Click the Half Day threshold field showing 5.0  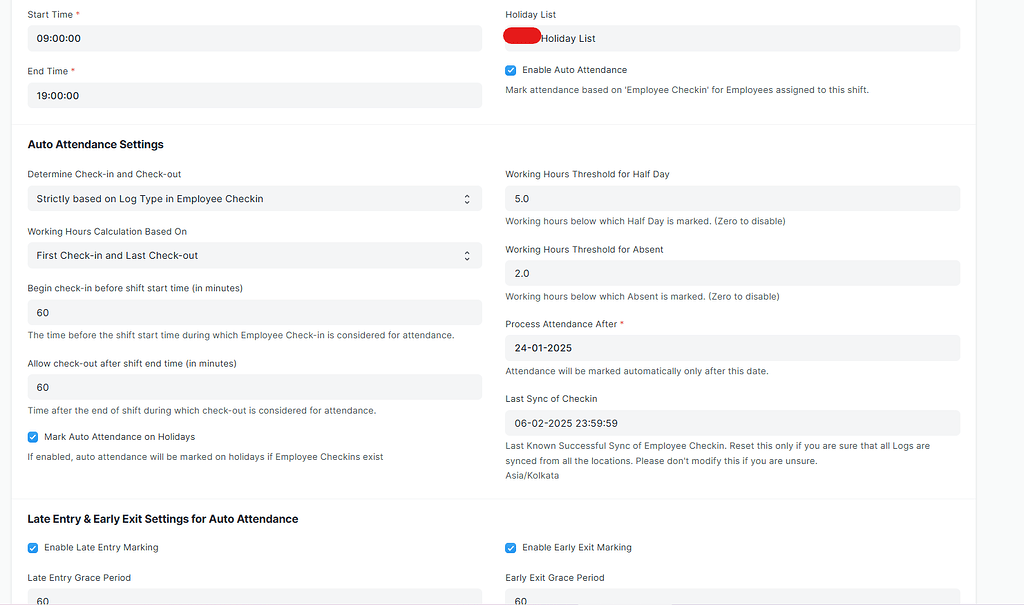coord(732,199)
